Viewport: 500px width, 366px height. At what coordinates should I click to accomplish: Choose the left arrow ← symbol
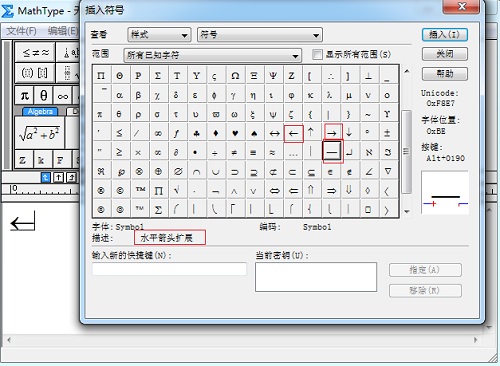coord(294,133)
